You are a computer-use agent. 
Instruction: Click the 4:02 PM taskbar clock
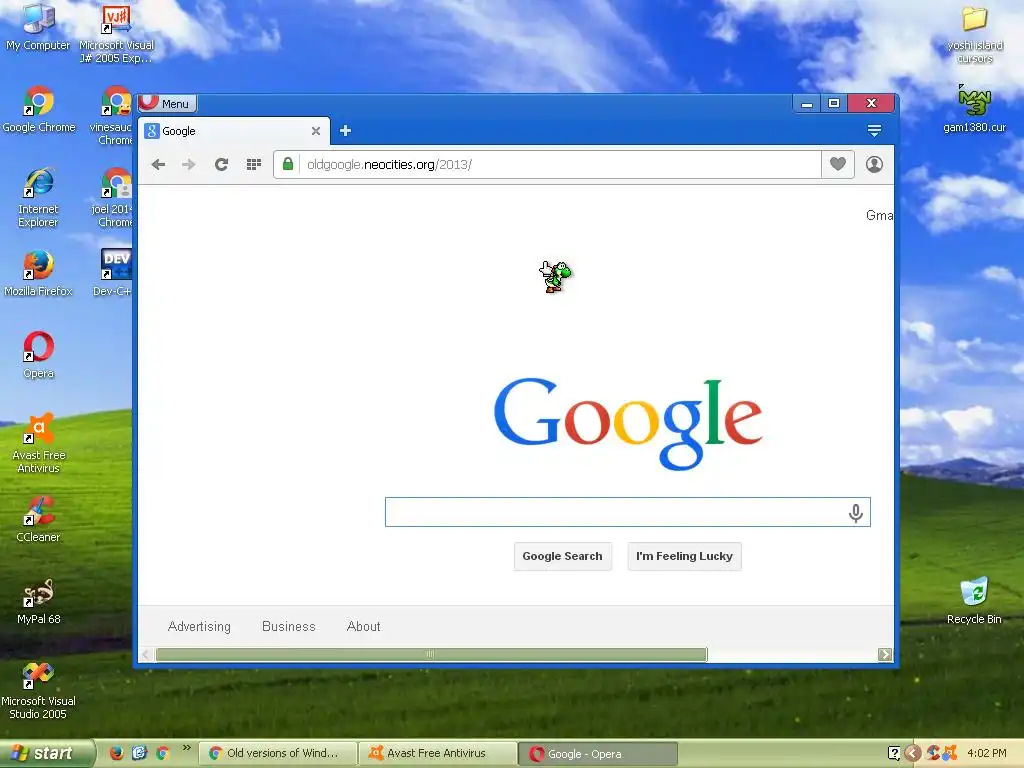pyautogui.click(x=987, y=754)
